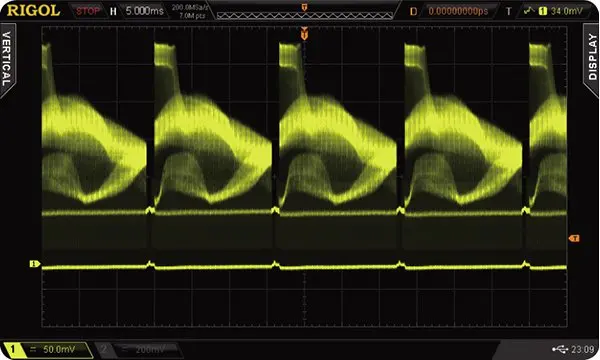Select the channel 1 label
The height and width of the screenshot is (360, 600).
click(x=13, y=349)
